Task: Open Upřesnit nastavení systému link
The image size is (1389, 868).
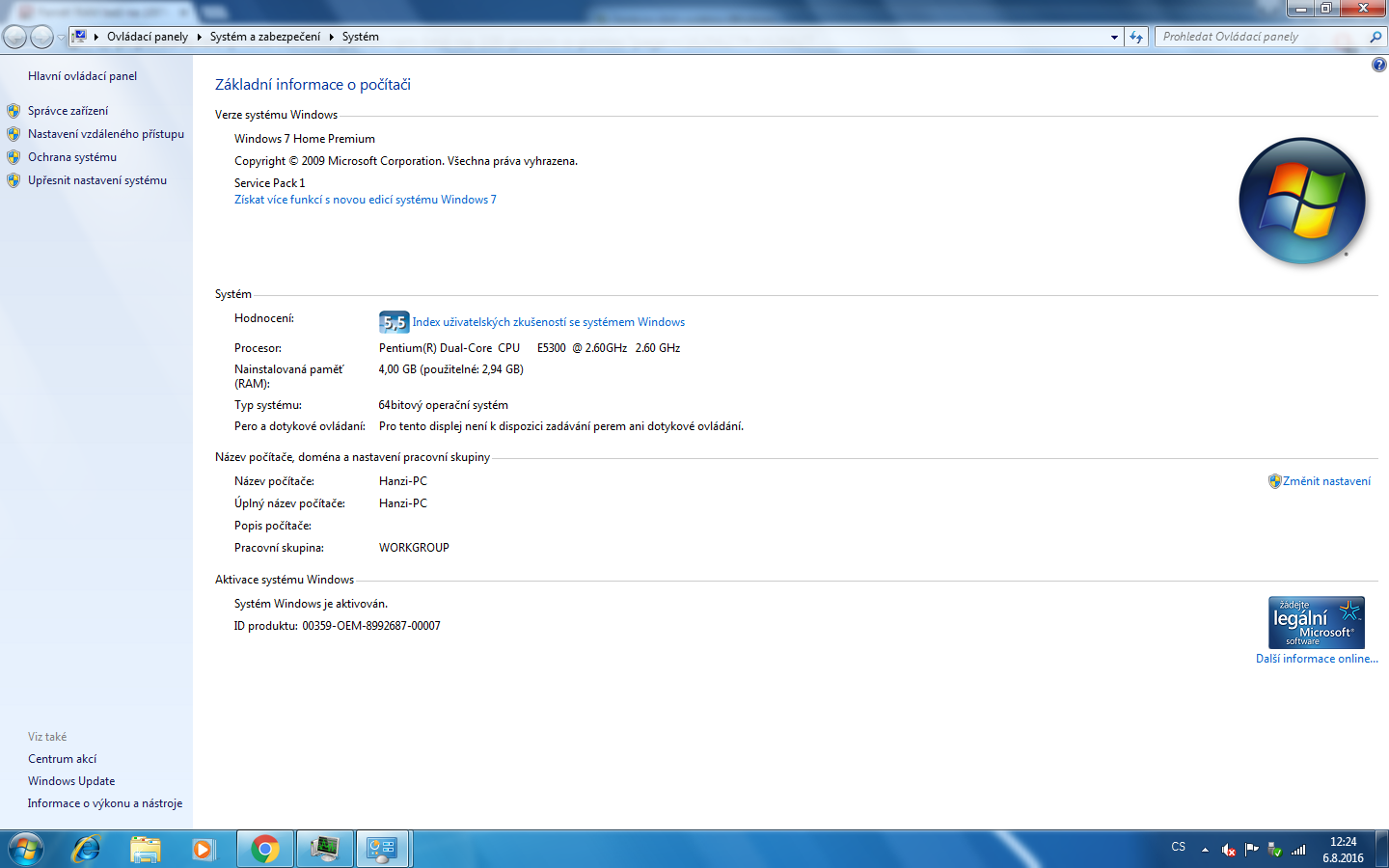Action: point(97,180)
